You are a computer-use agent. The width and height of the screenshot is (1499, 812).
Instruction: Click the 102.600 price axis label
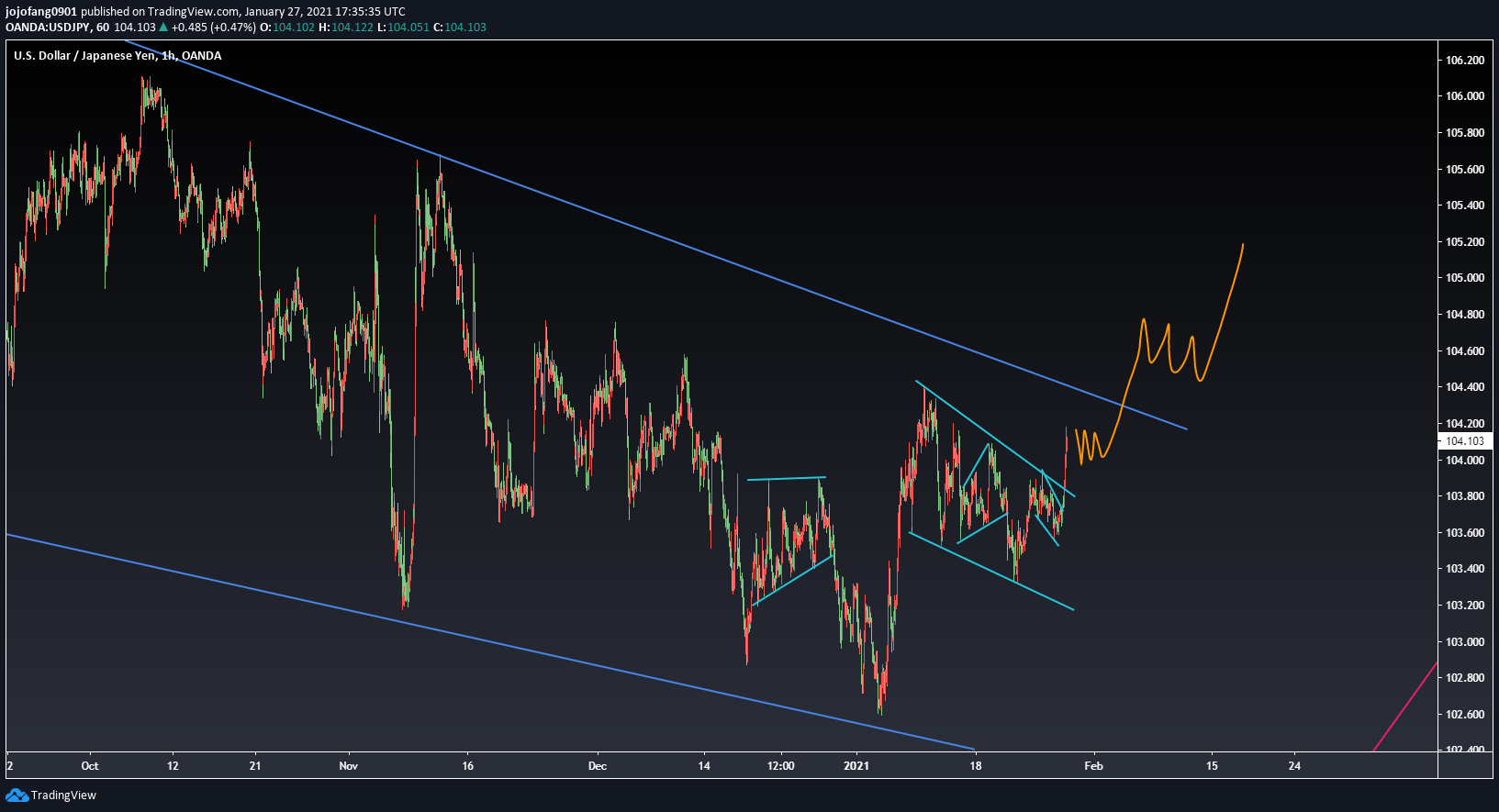(1465, 715)
